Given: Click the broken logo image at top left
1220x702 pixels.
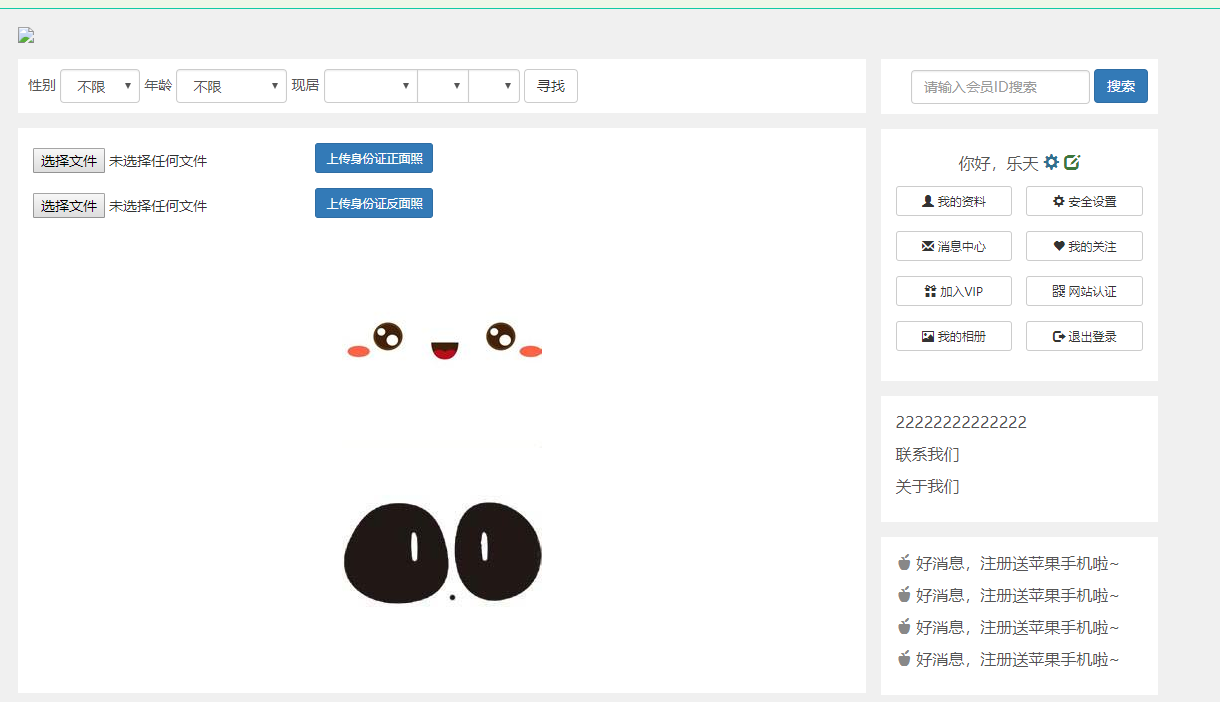Looking at the screenshot, I should [x=26, y=36].
